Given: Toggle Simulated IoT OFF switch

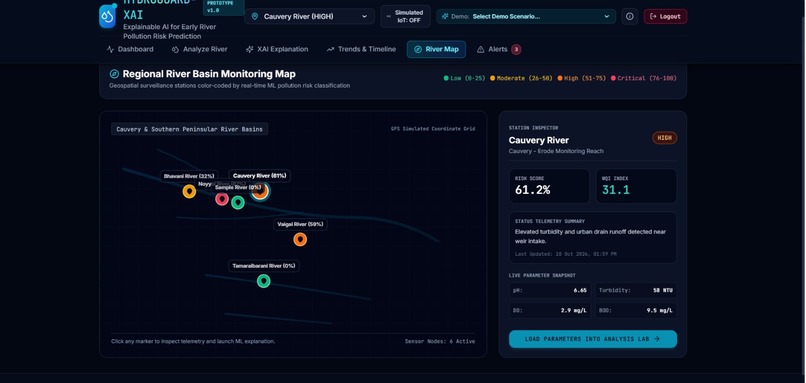Looking at the screenshot, I should (406, 16).
